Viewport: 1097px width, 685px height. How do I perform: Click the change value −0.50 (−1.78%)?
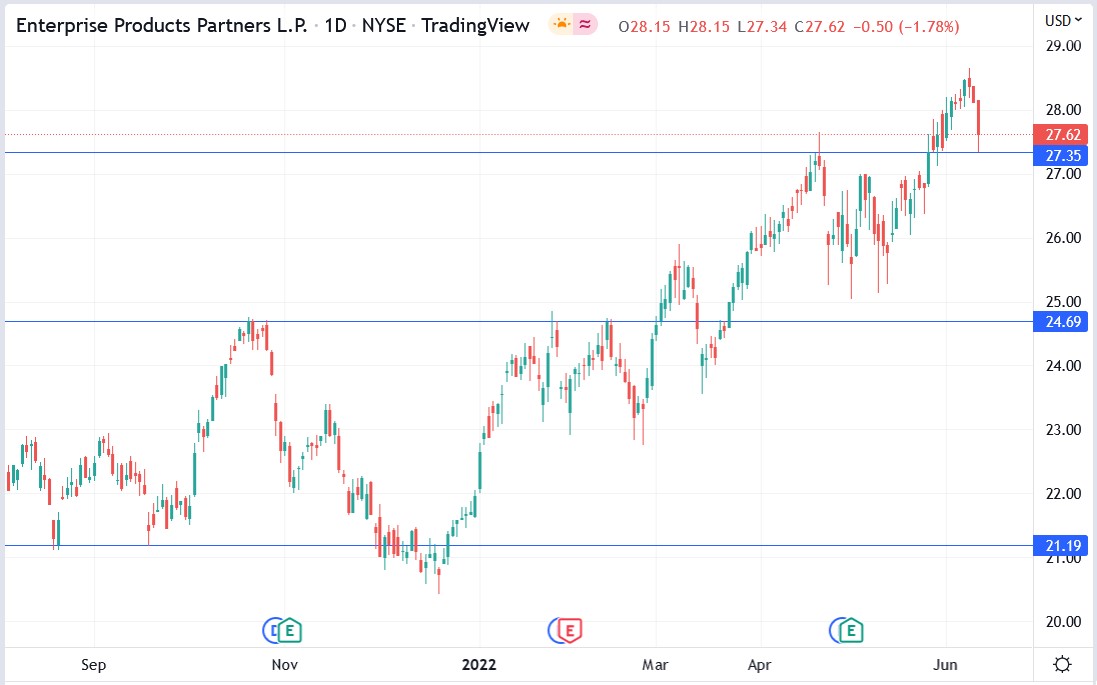click(906, 27)
